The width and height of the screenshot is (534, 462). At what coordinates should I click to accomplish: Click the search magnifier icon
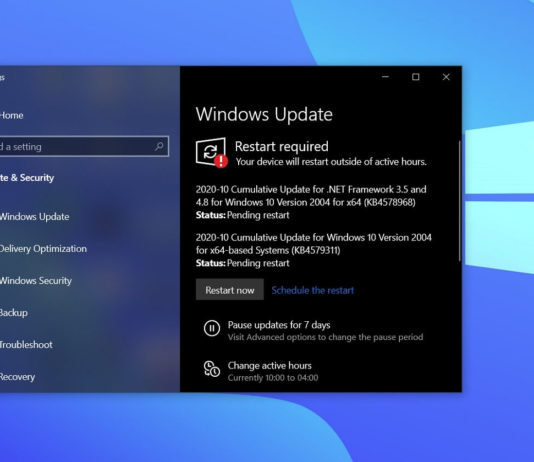159,146
